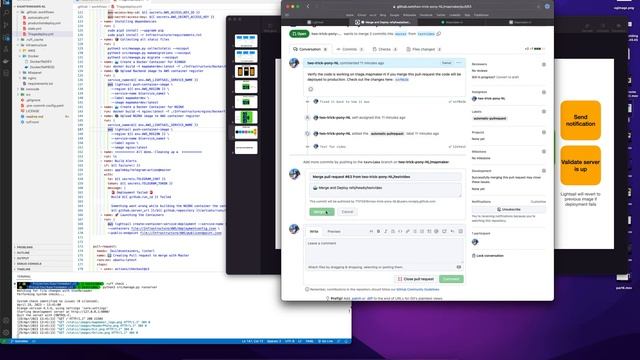Select the green slide thumbnail in dark window

[x=246, y=118]
